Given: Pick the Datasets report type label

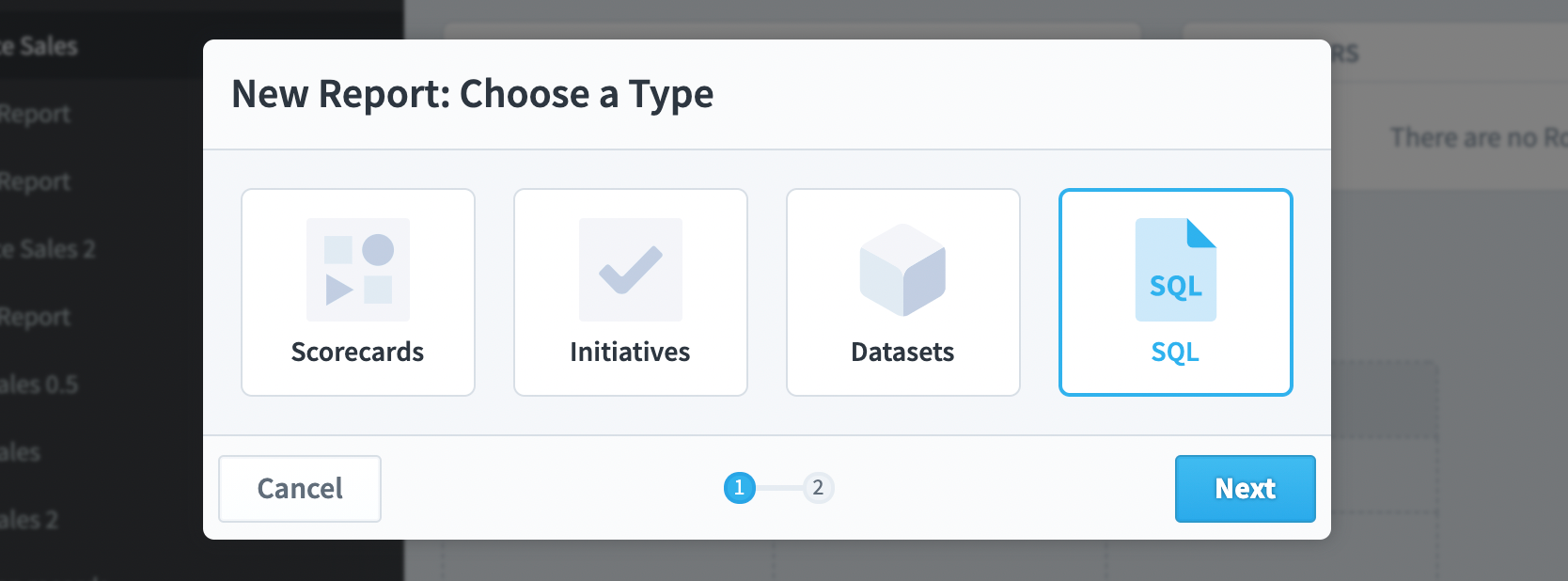Looking at the screenshot, I should 902,352.
